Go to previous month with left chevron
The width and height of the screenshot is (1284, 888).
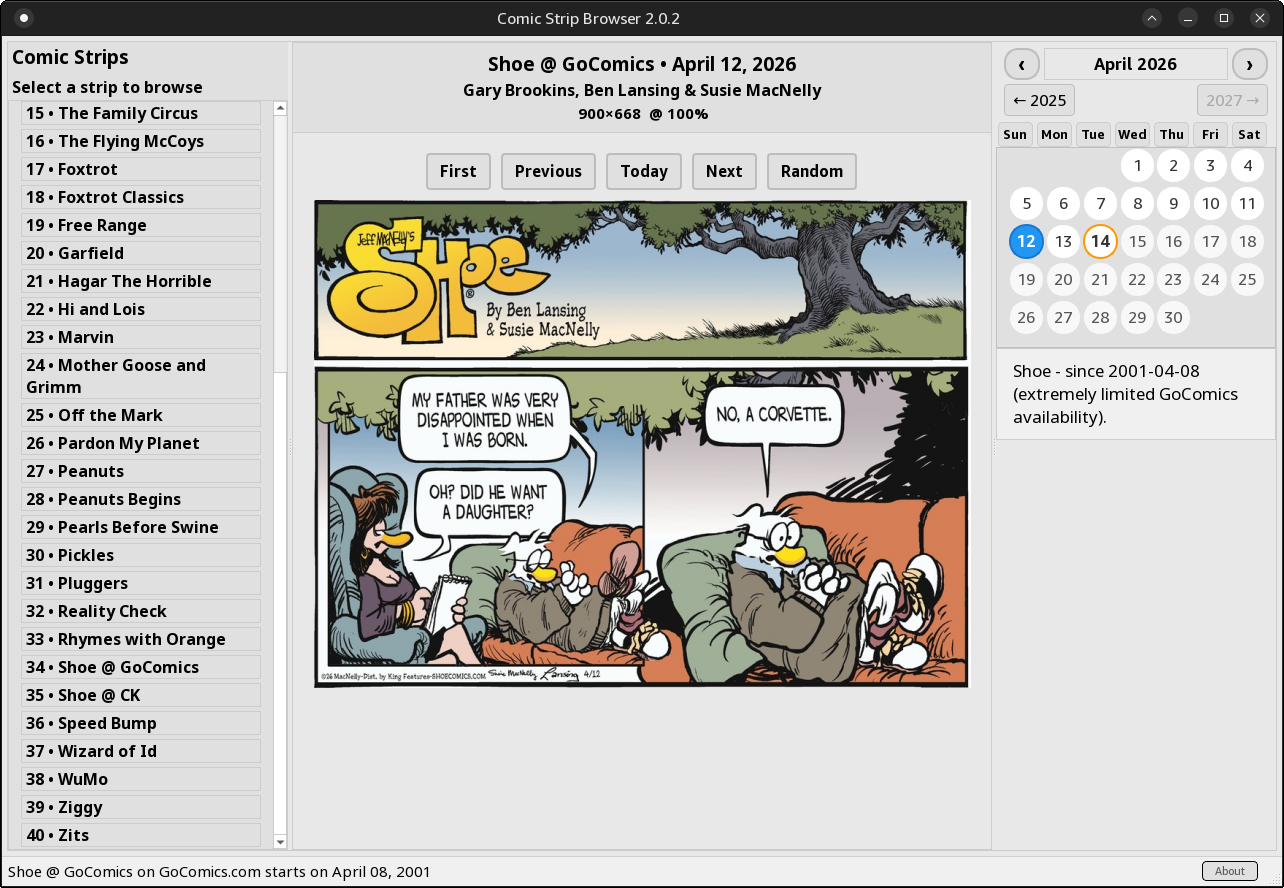1021,64
